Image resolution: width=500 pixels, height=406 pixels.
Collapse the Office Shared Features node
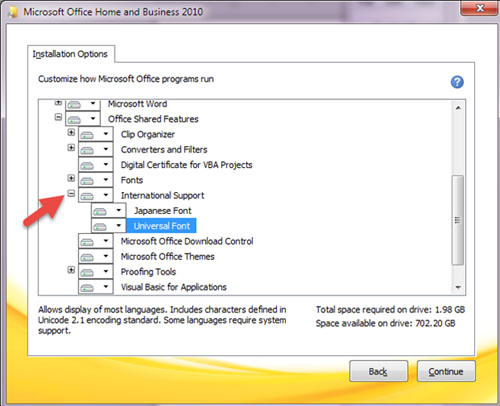click(x=58, y=117)
